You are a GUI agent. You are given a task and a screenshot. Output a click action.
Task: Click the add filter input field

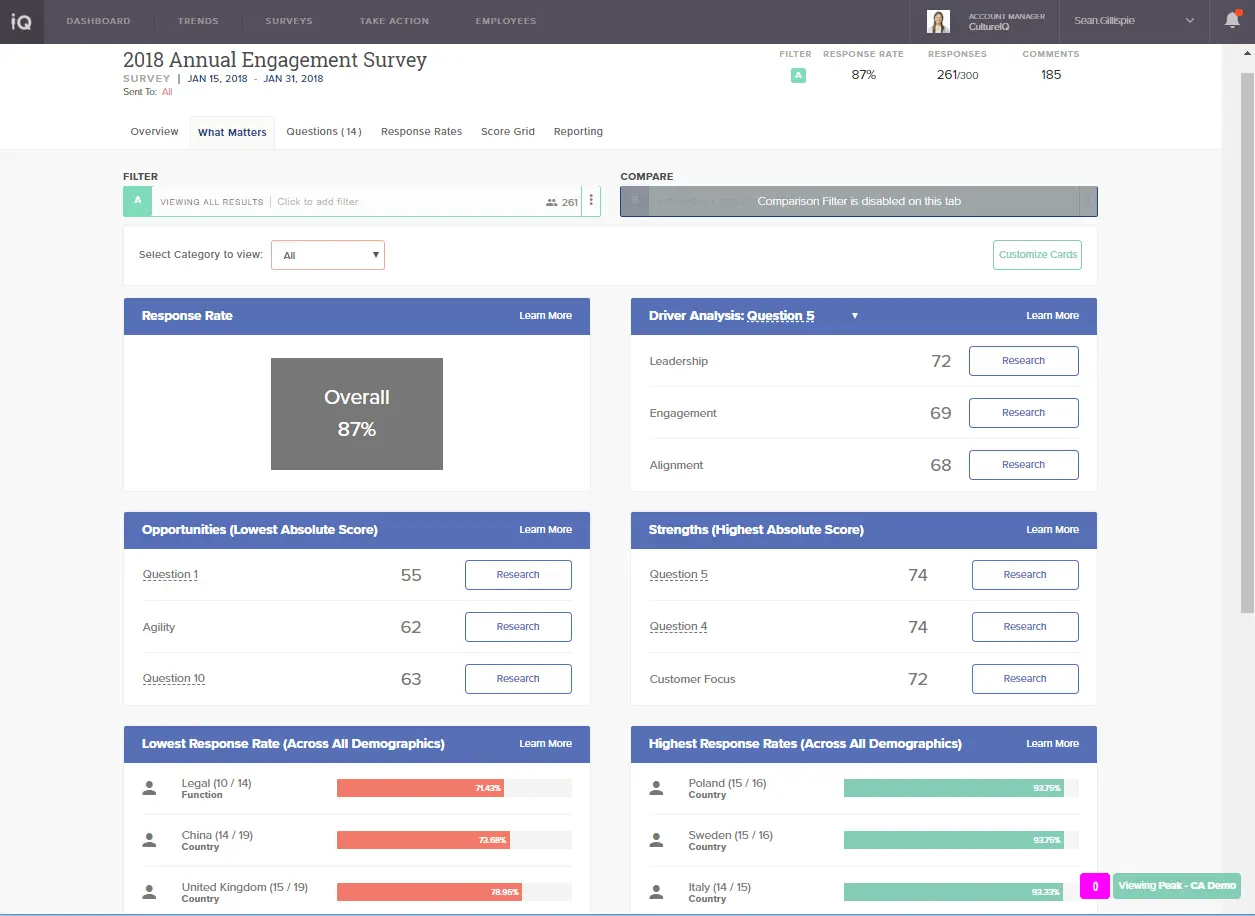pyautogui.click(x=400, y=202)
